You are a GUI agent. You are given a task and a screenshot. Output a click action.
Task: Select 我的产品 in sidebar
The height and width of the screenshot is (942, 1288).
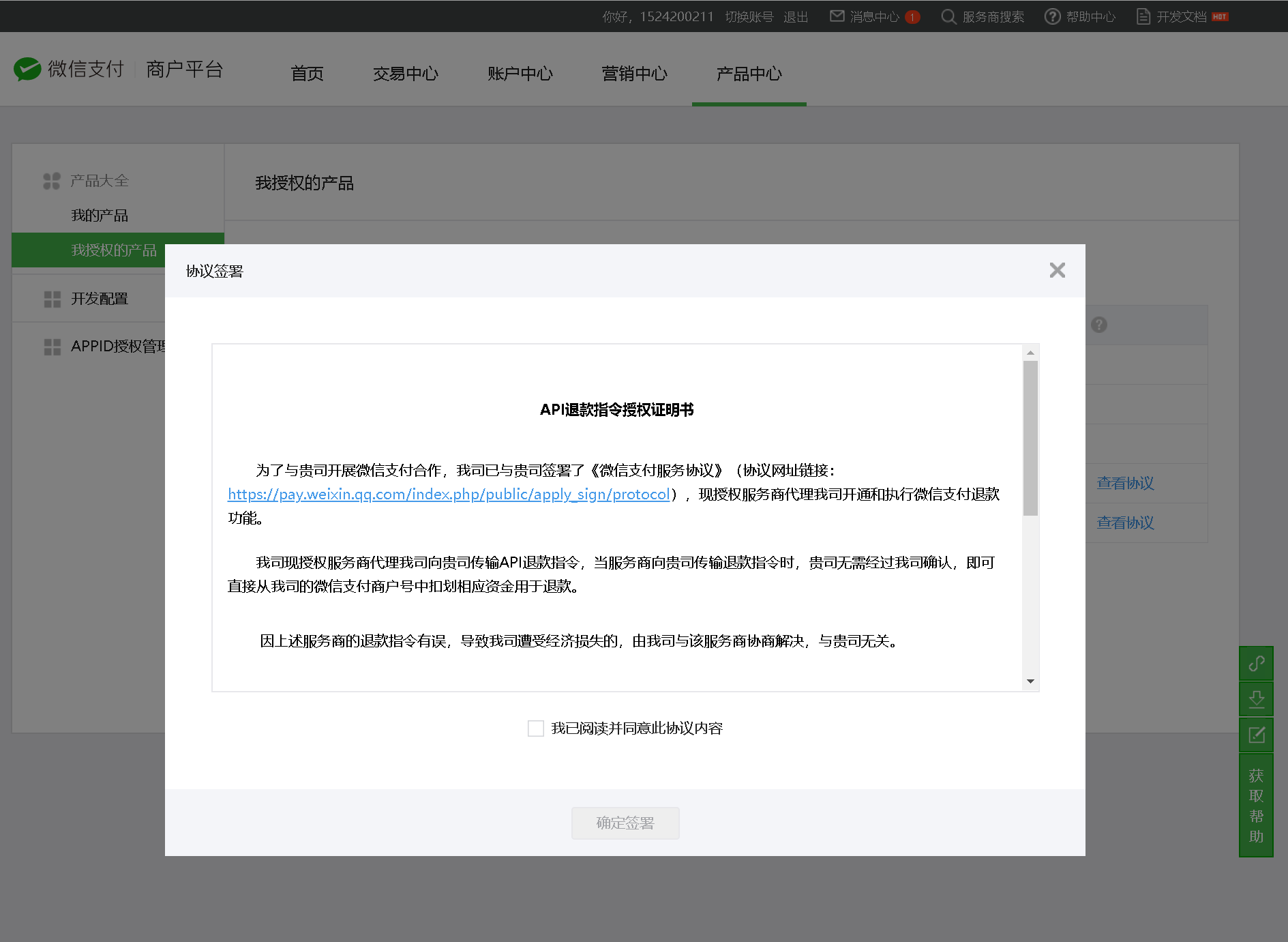[100, 216]
